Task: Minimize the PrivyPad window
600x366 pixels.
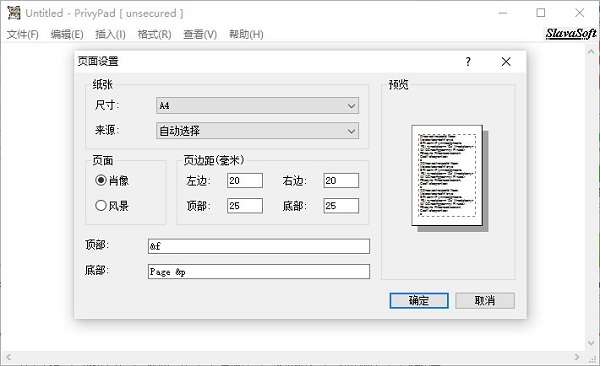Action: [x=503, y=13]
